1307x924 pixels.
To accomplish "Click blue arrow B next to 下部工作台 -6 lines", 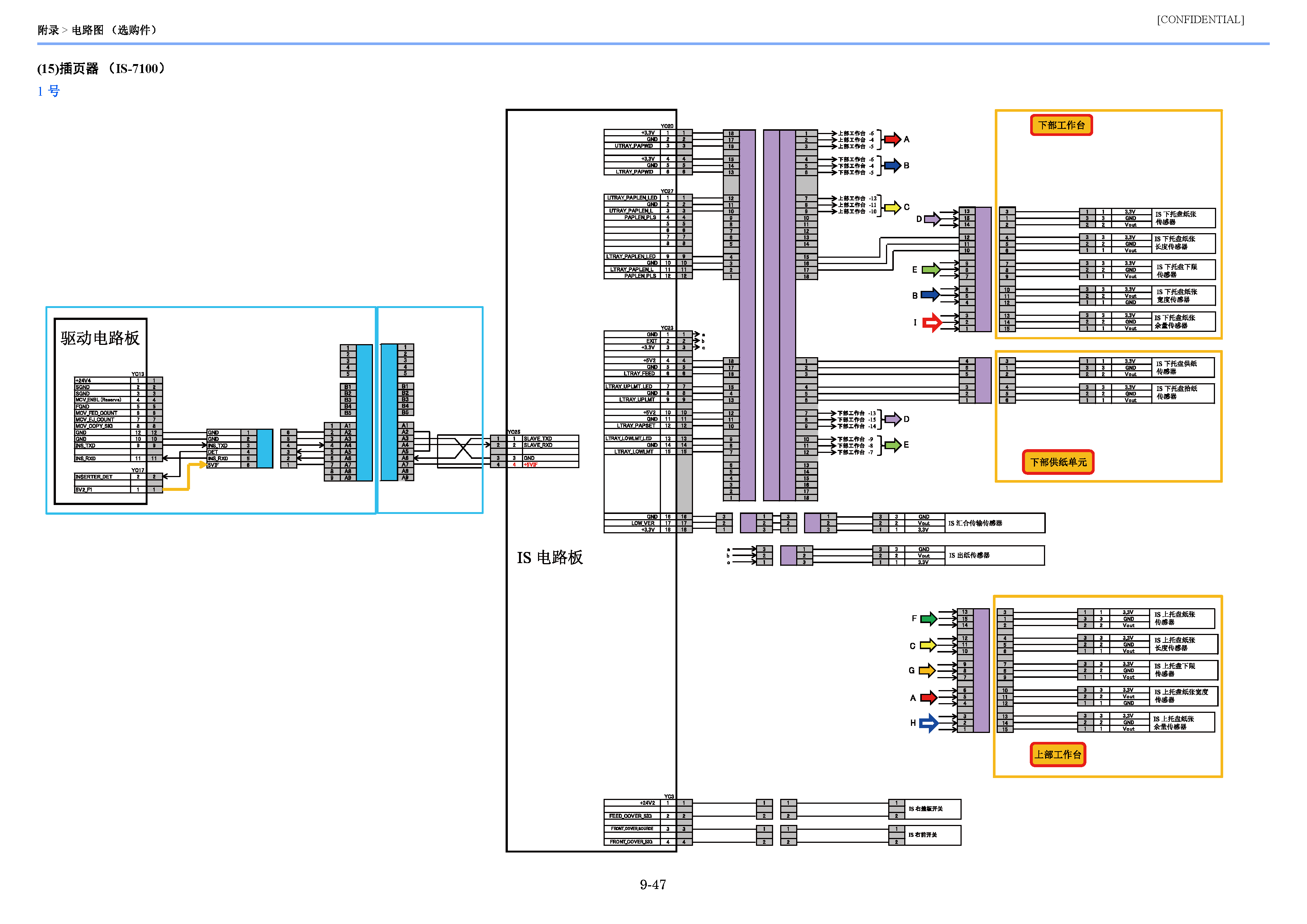I will pos(893,166).
